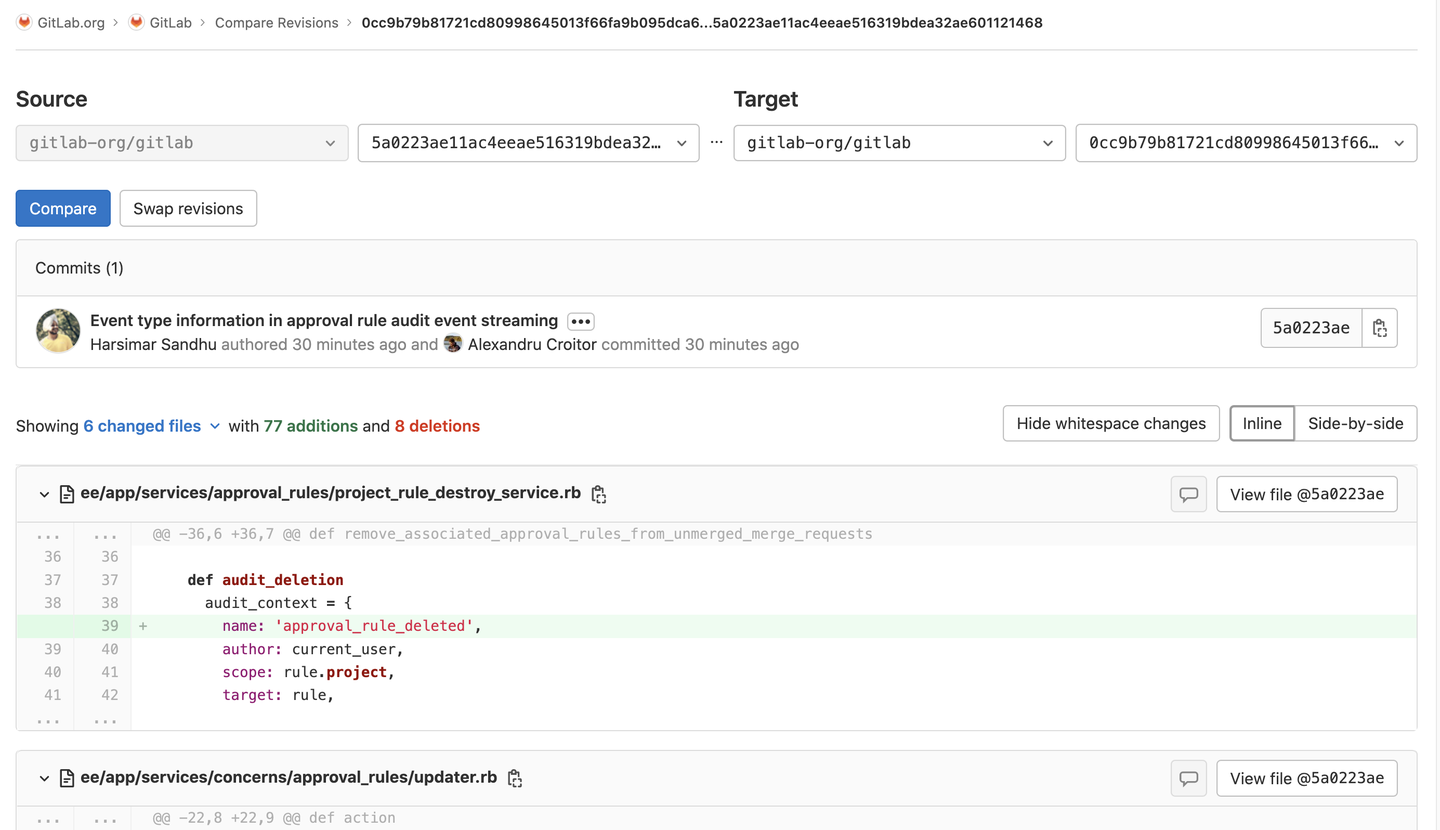Open comment panel on updater.rb diff
This screenshot has width=1440, height=830.
click(1188, 778)
